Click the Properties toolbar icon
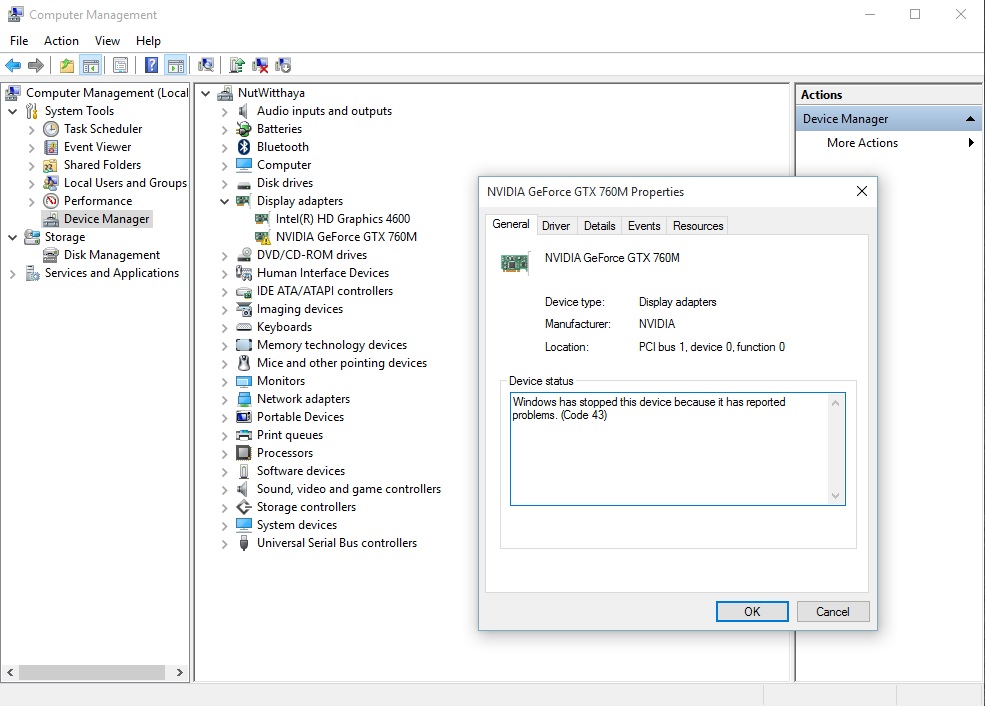Screen dimensions: 985x706 (120, 65)
